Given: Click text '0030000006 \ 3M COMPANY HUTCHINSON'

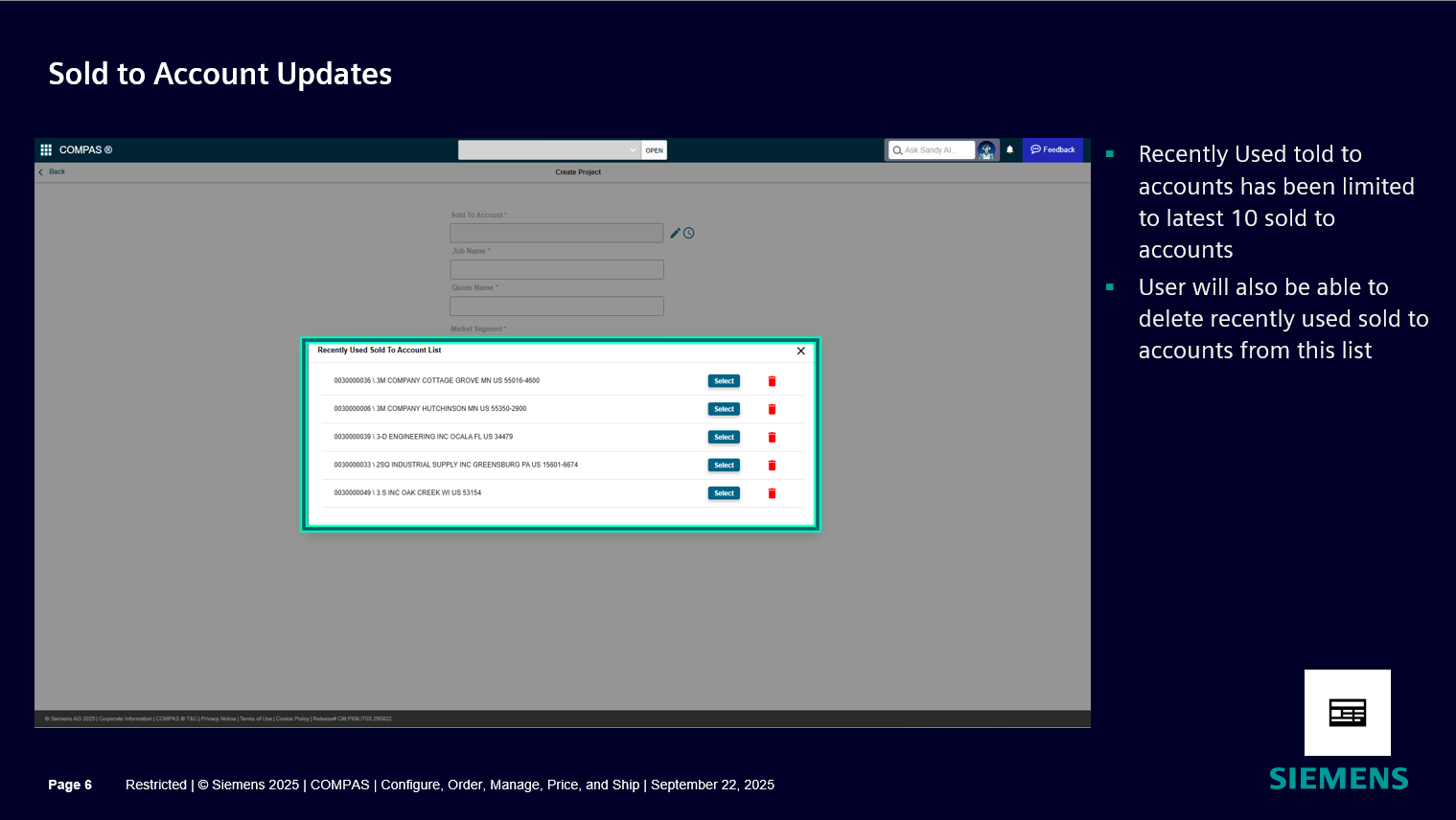Looking at the screenshot, I should pos(400,408).
